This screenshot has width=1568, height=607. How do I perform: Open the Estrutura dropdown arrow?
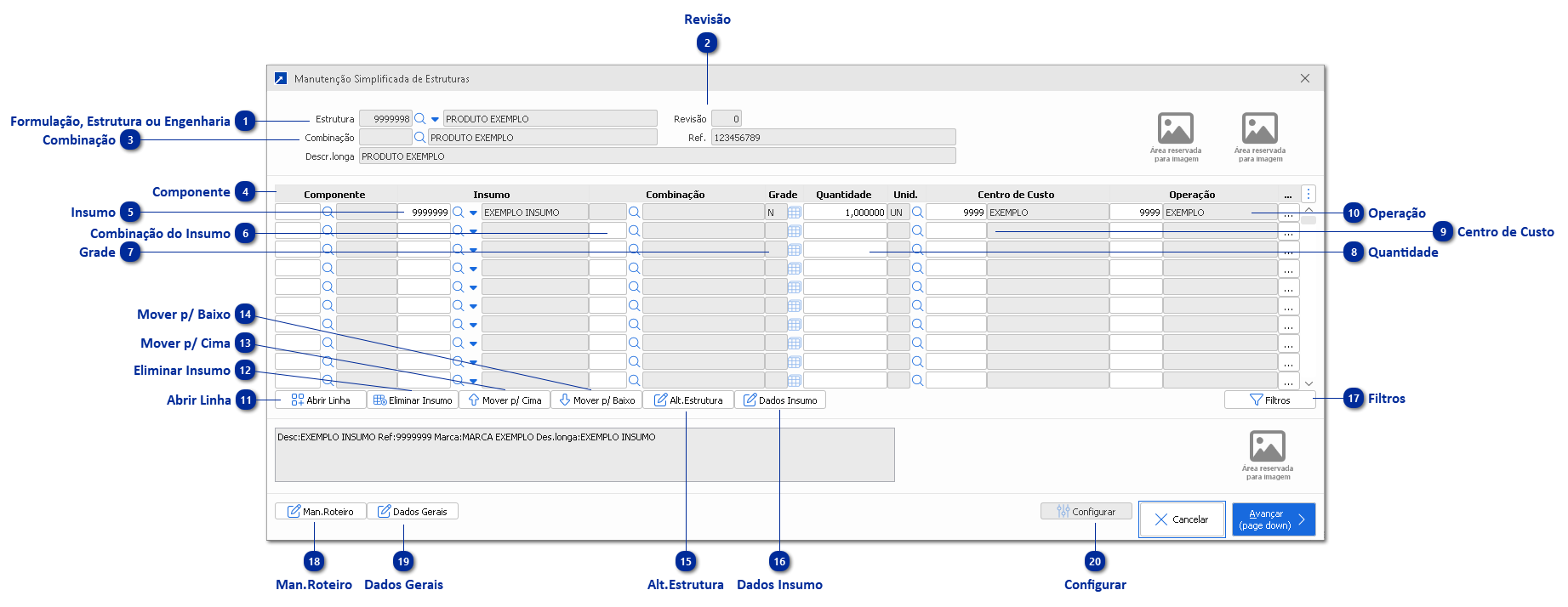[x=435, y=119]
